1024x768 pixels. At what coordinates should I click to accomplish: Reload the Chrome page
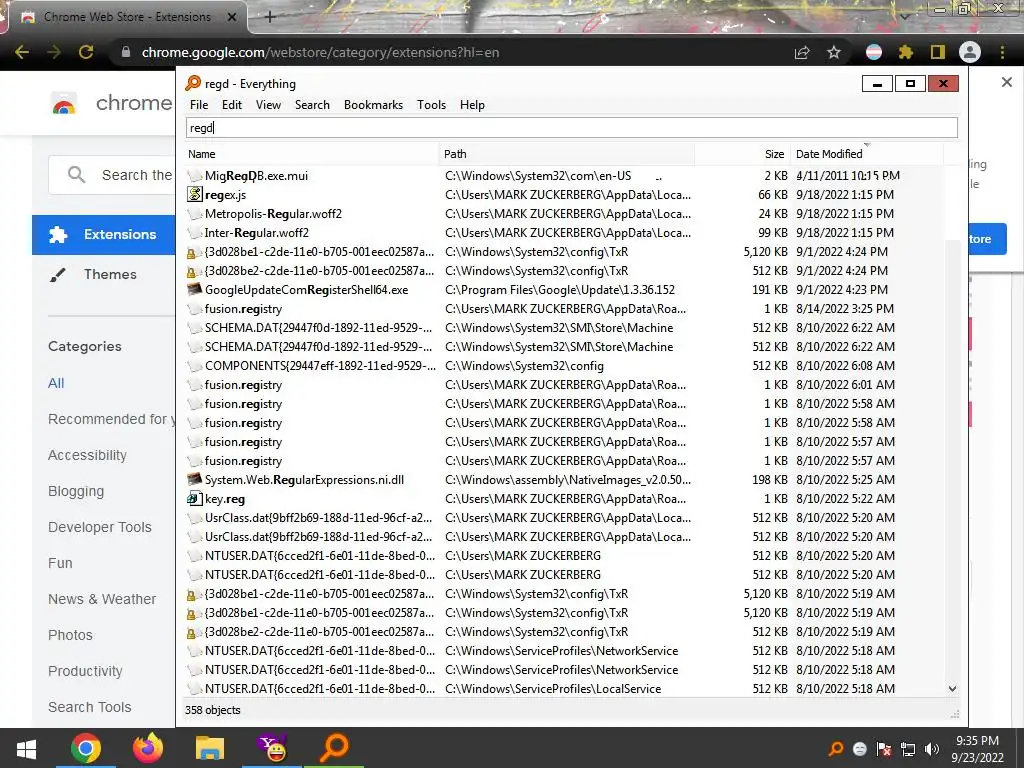pos(86,52)
